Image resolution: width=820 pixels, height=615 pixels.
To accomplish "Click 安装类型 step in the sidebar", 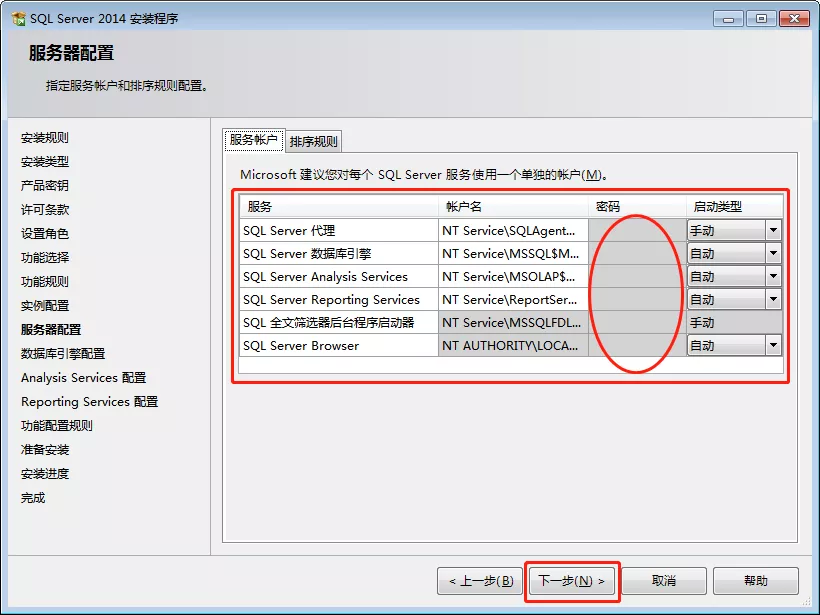I will click(x=44, y=162).
